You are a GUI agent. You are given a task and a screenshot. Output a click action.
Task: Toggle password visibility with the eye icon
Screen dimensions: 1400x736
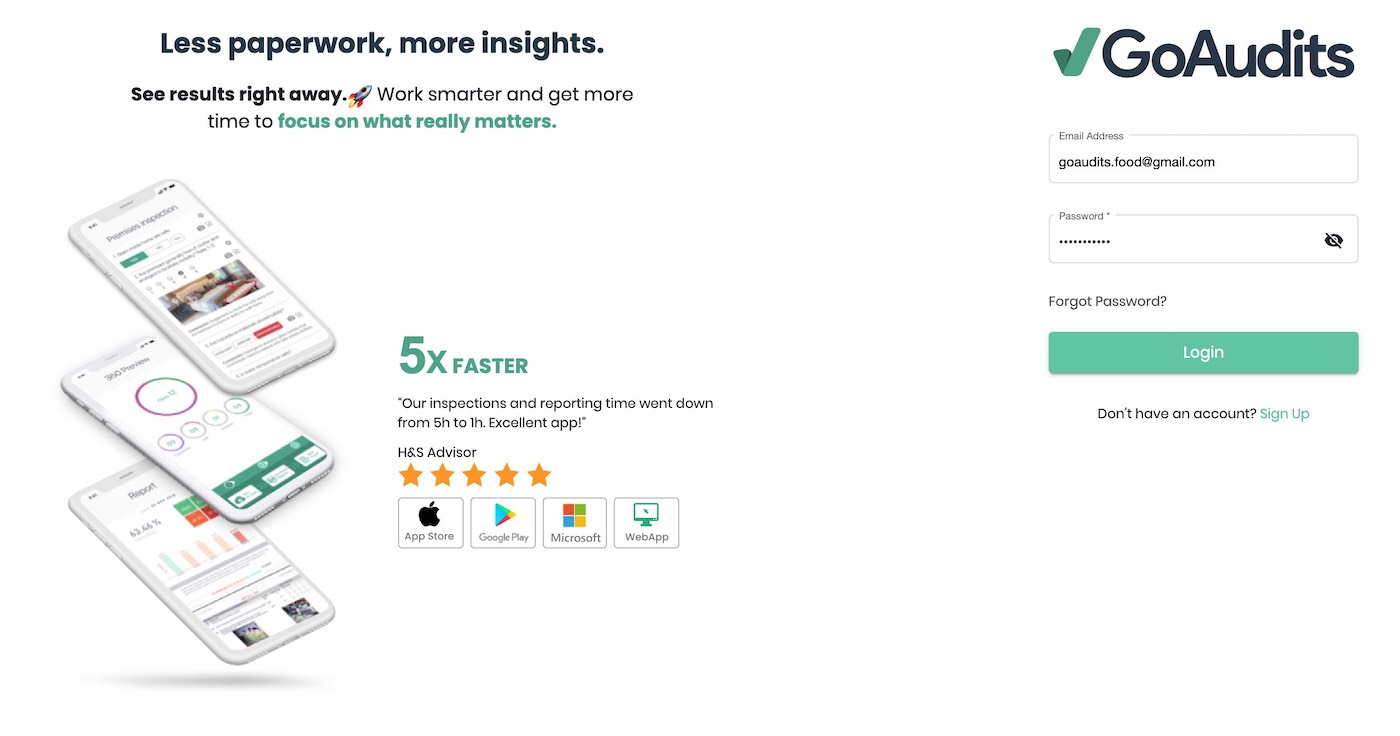(1334, 240)
